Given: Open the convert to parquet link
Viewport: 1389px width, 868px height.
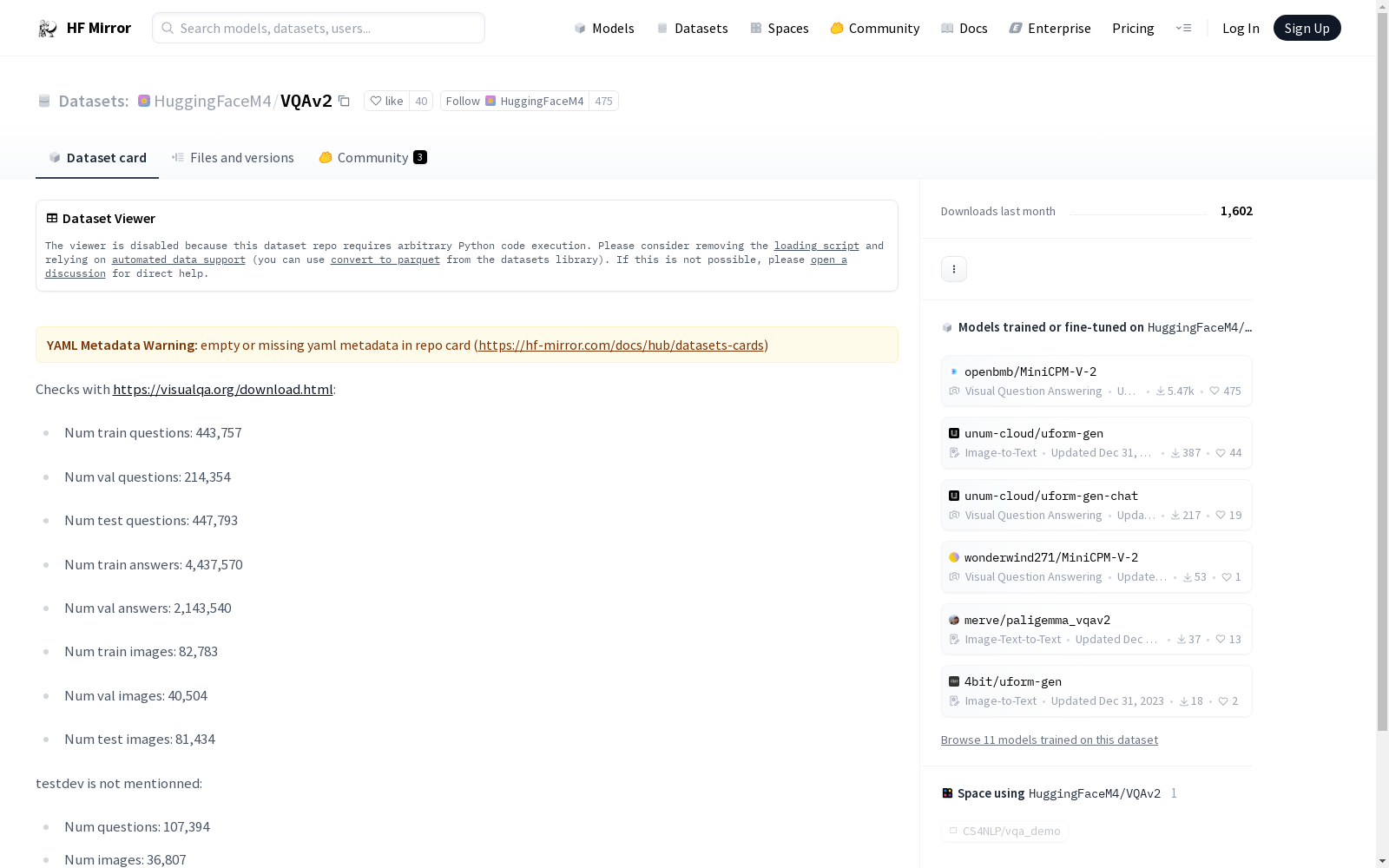Looking at the screenshot, I should [x=385, y=260].
